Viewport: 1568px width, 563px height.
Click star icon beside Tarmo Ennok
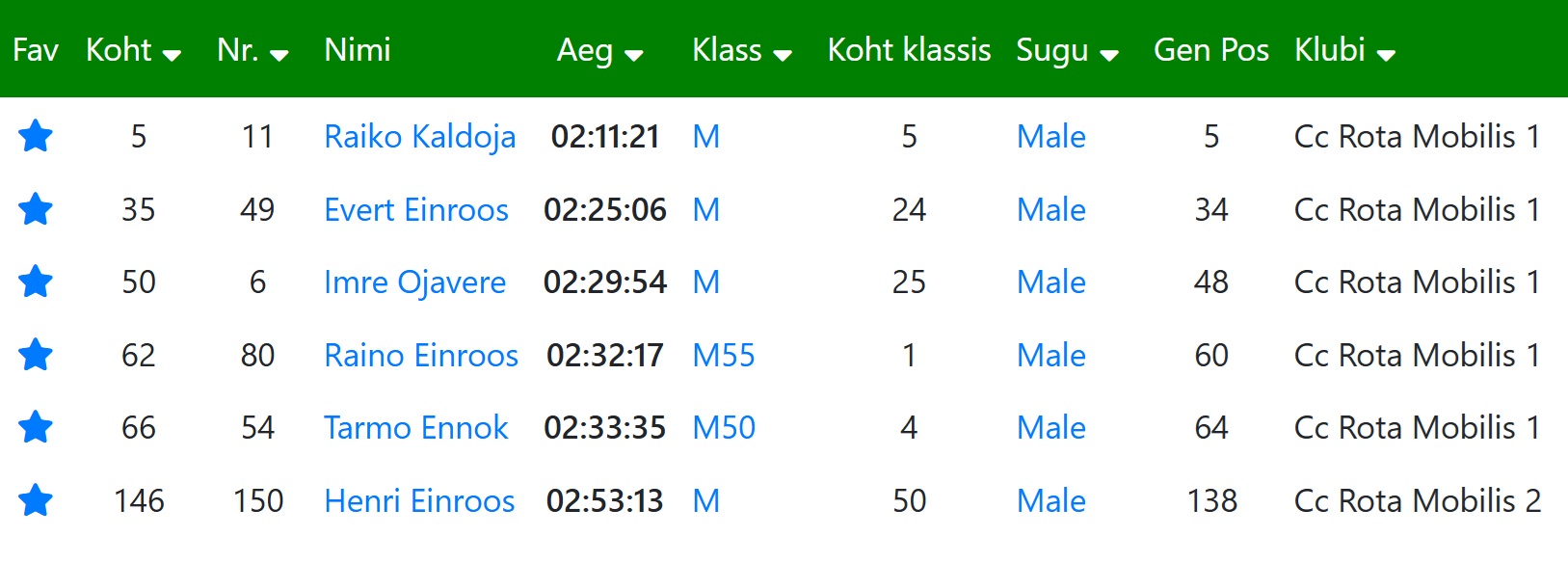click(36, 427)
